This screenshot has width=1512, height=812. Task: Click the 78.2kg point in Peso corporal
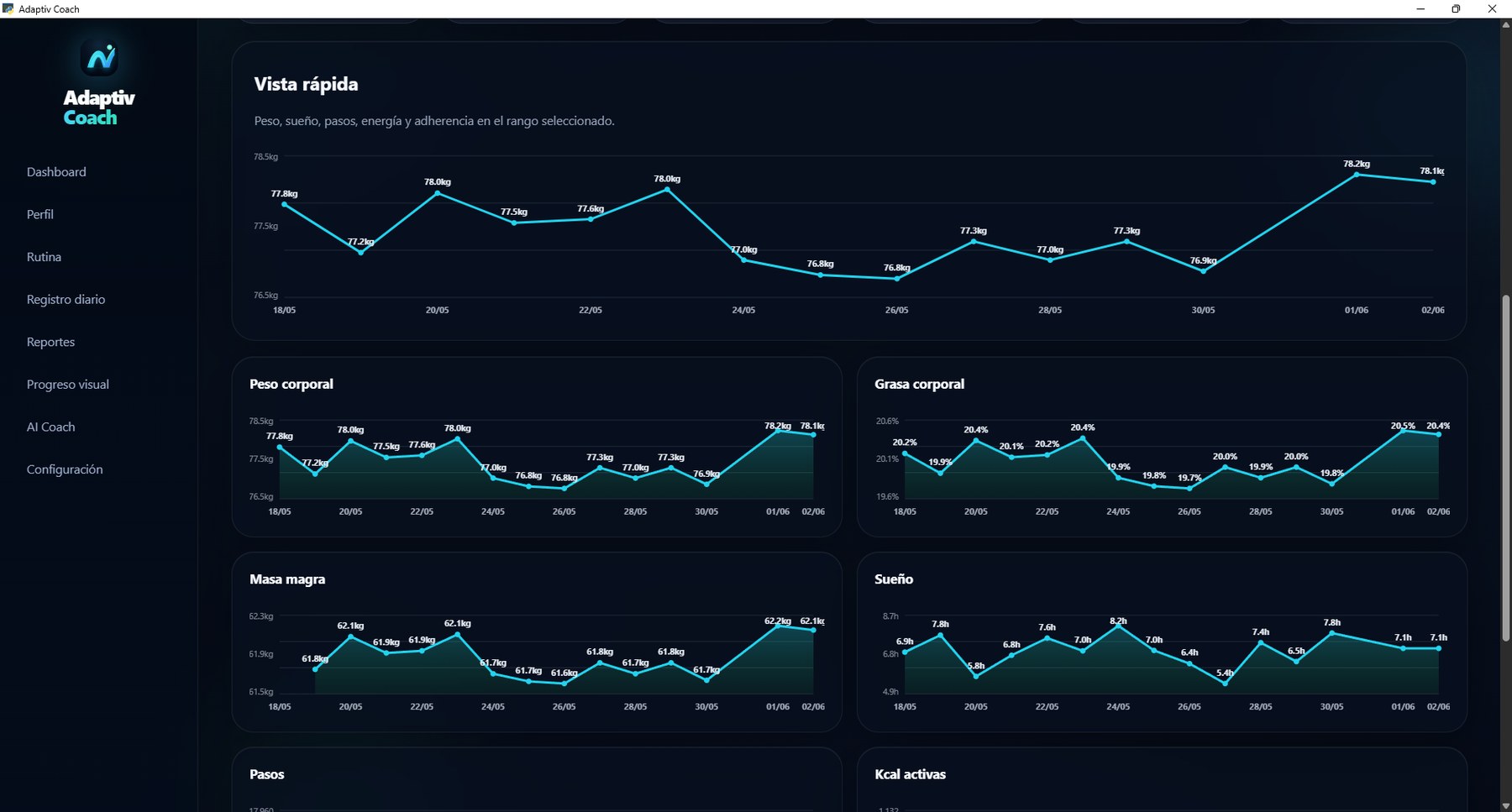click(778, 431)
